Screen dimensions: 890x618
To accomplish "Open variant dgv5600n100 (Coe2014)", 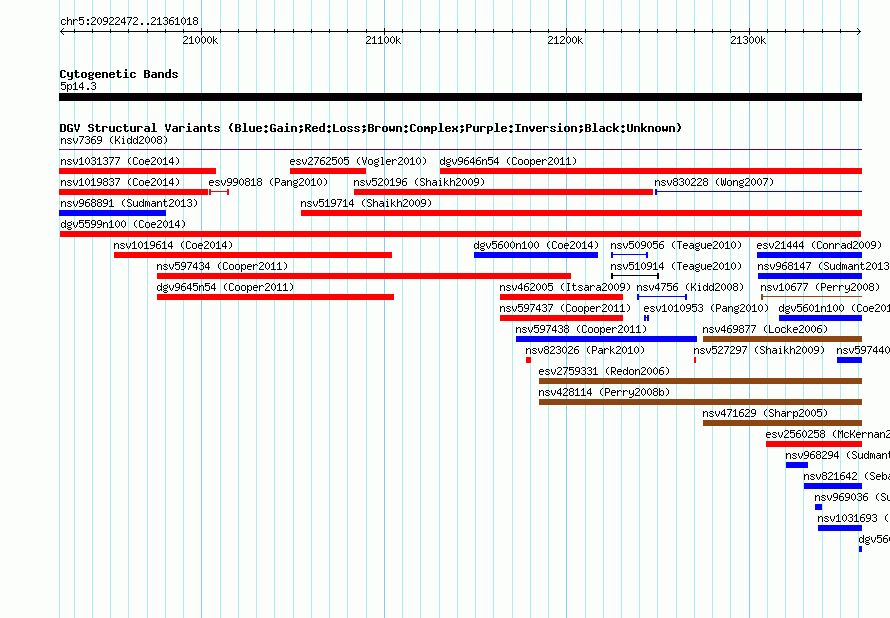I will pyautogui.click(x=536, y=245).
